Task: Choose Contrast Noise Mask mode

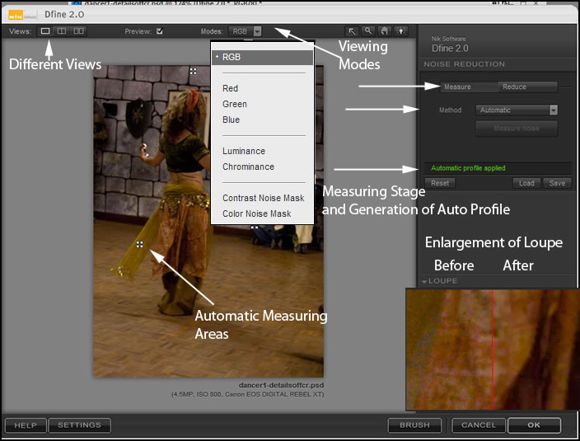Action: (x=263, y=198)
